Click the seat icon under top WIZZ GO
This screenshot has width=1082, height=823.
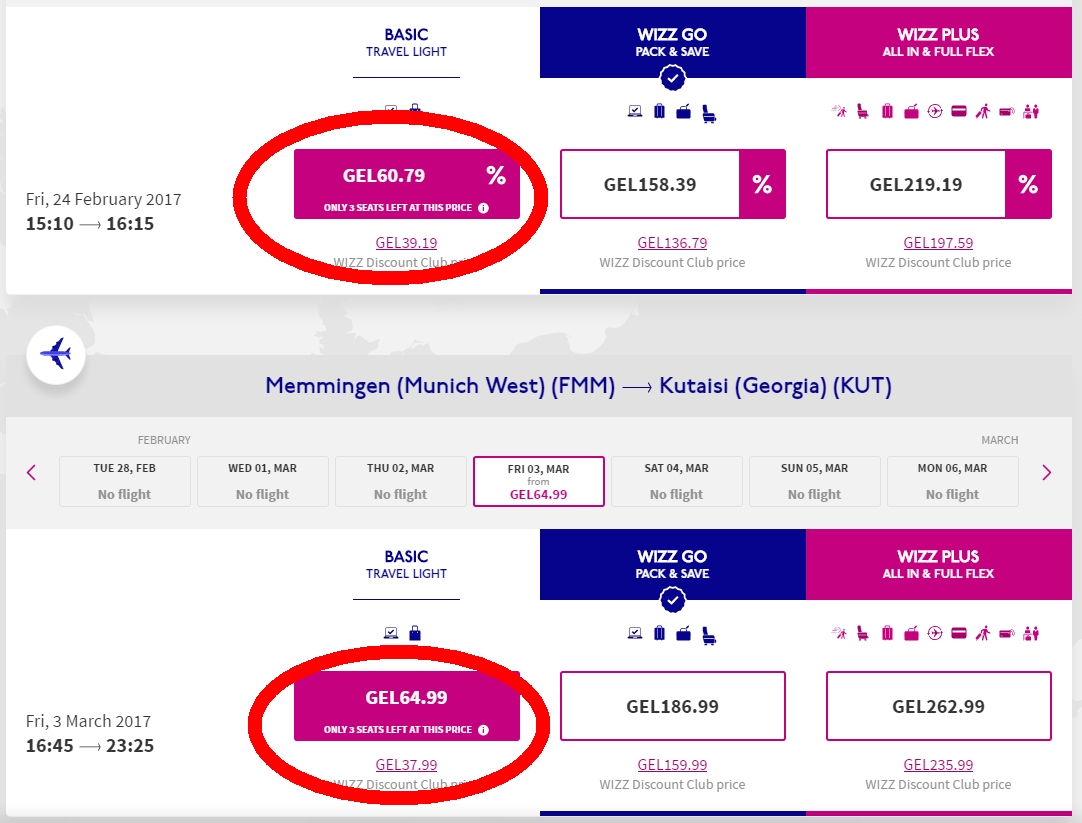(709, 113)
